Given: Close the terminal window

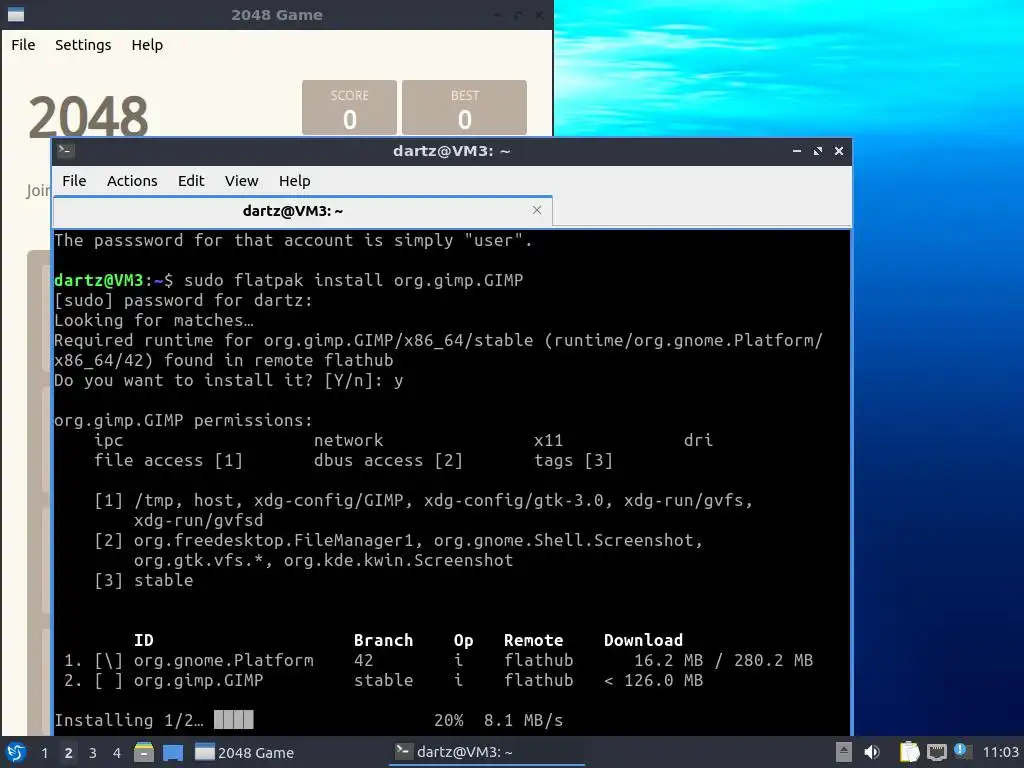Looking at the screenshot, I should 839,151.
